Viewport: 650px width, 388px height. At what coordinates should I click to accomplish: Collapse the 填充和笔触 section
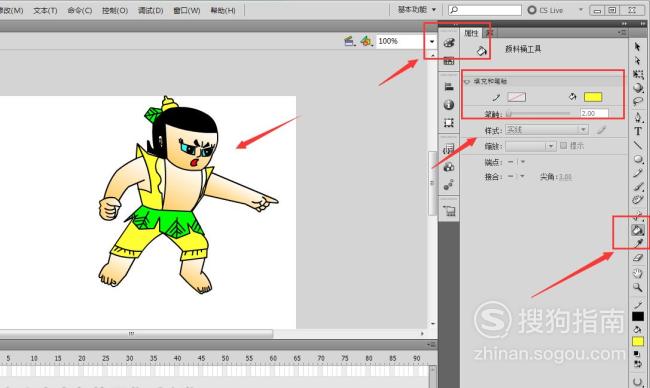467,82
